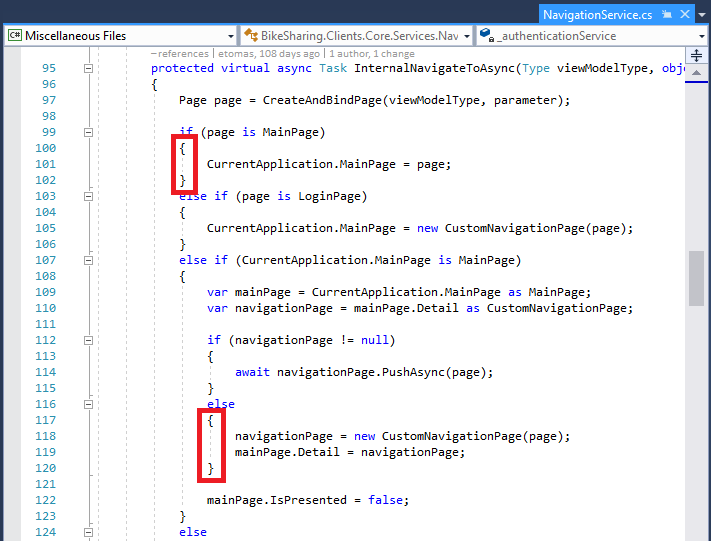Click 'null' on line 112
This screenshot has height=541, width=711.
pyautogui.click(x=375, y=340)
